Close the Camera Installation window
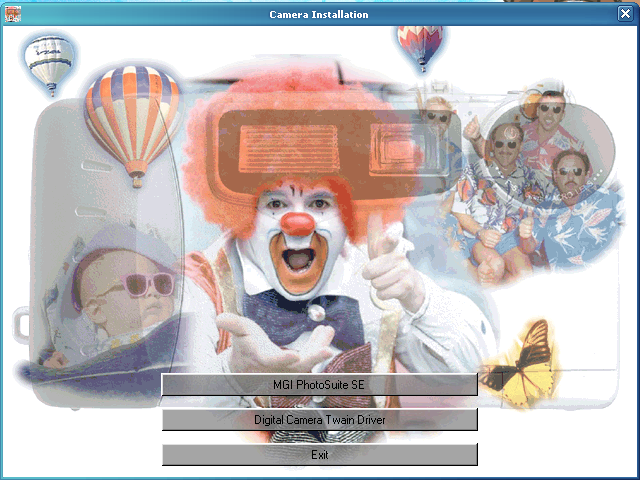 tap(625, 14)
